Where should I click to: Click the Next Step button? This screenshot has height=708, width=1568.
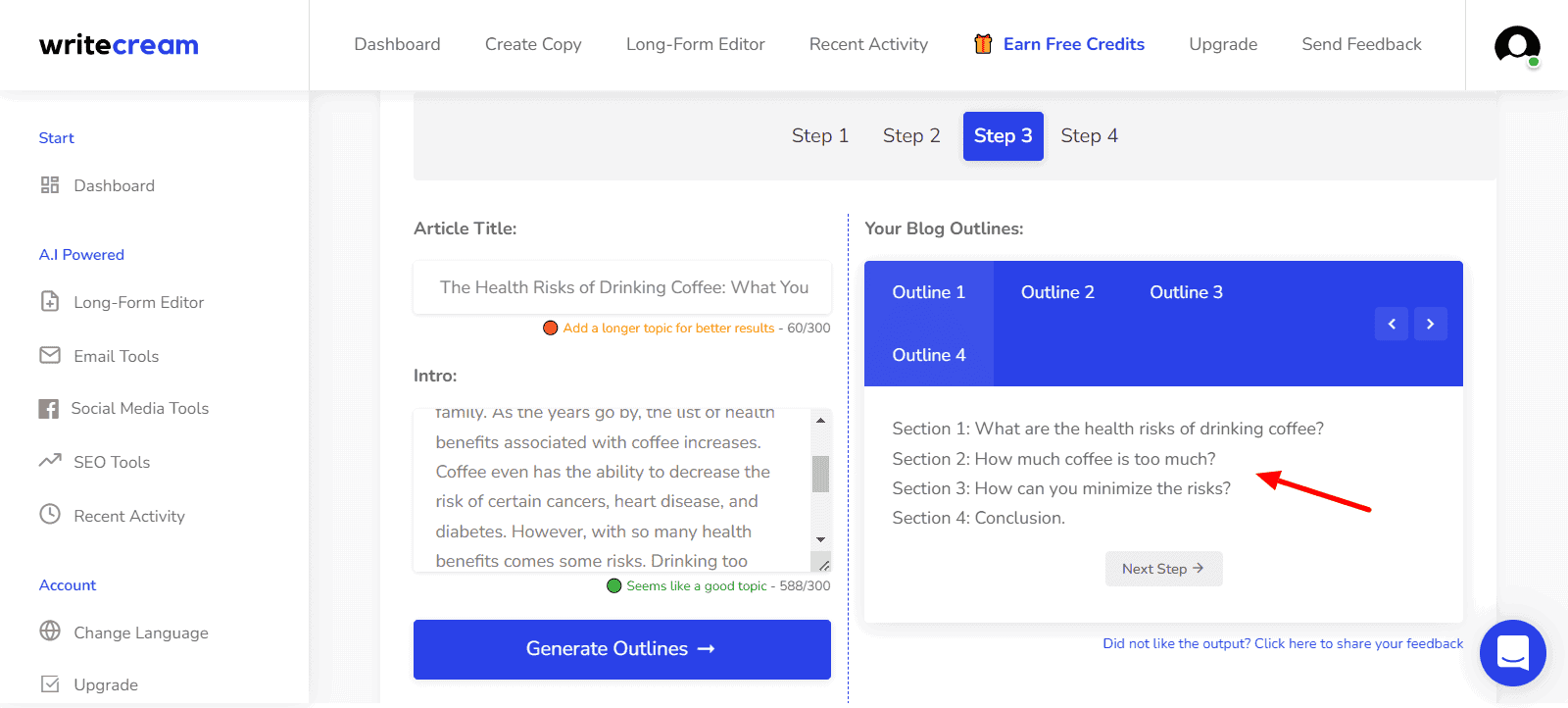coord(1163,569)
